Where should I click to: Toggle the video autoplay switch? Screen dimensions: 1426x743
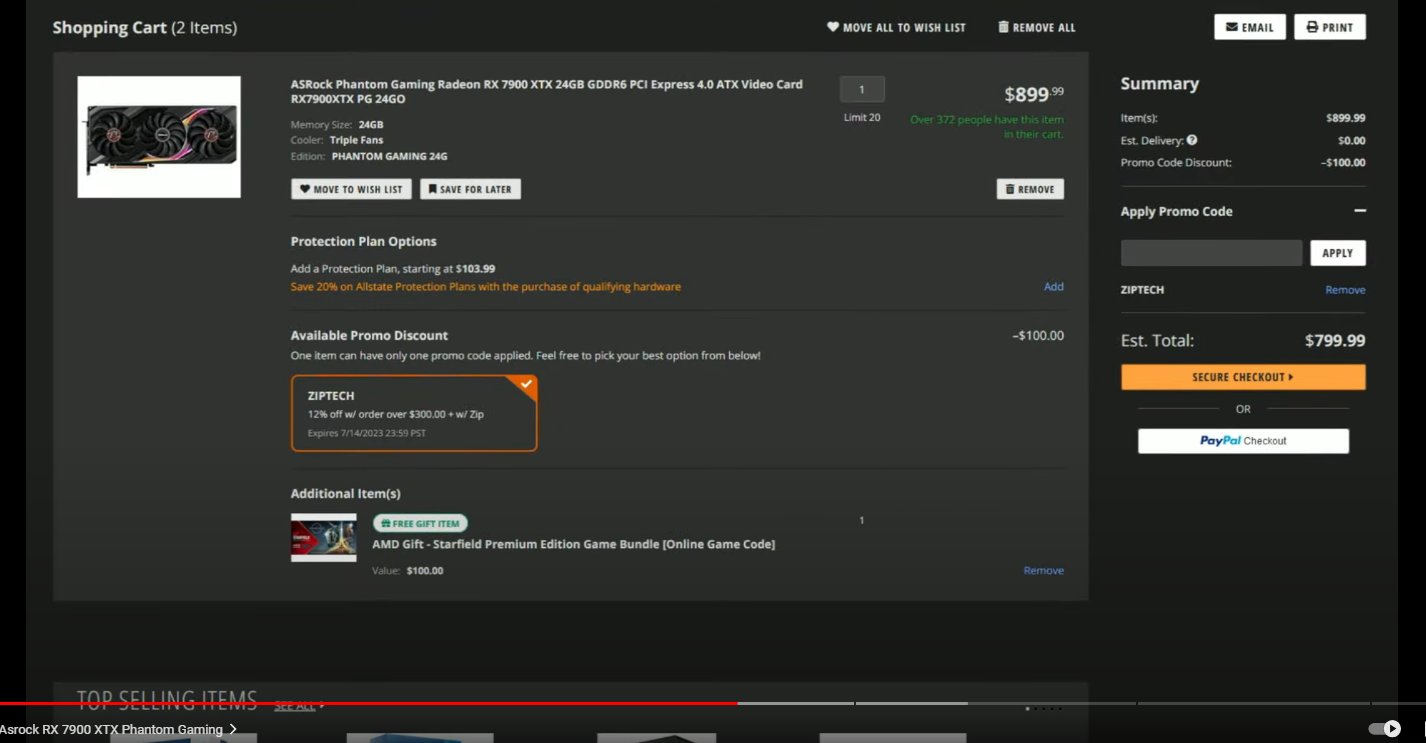click(1385, 729)
